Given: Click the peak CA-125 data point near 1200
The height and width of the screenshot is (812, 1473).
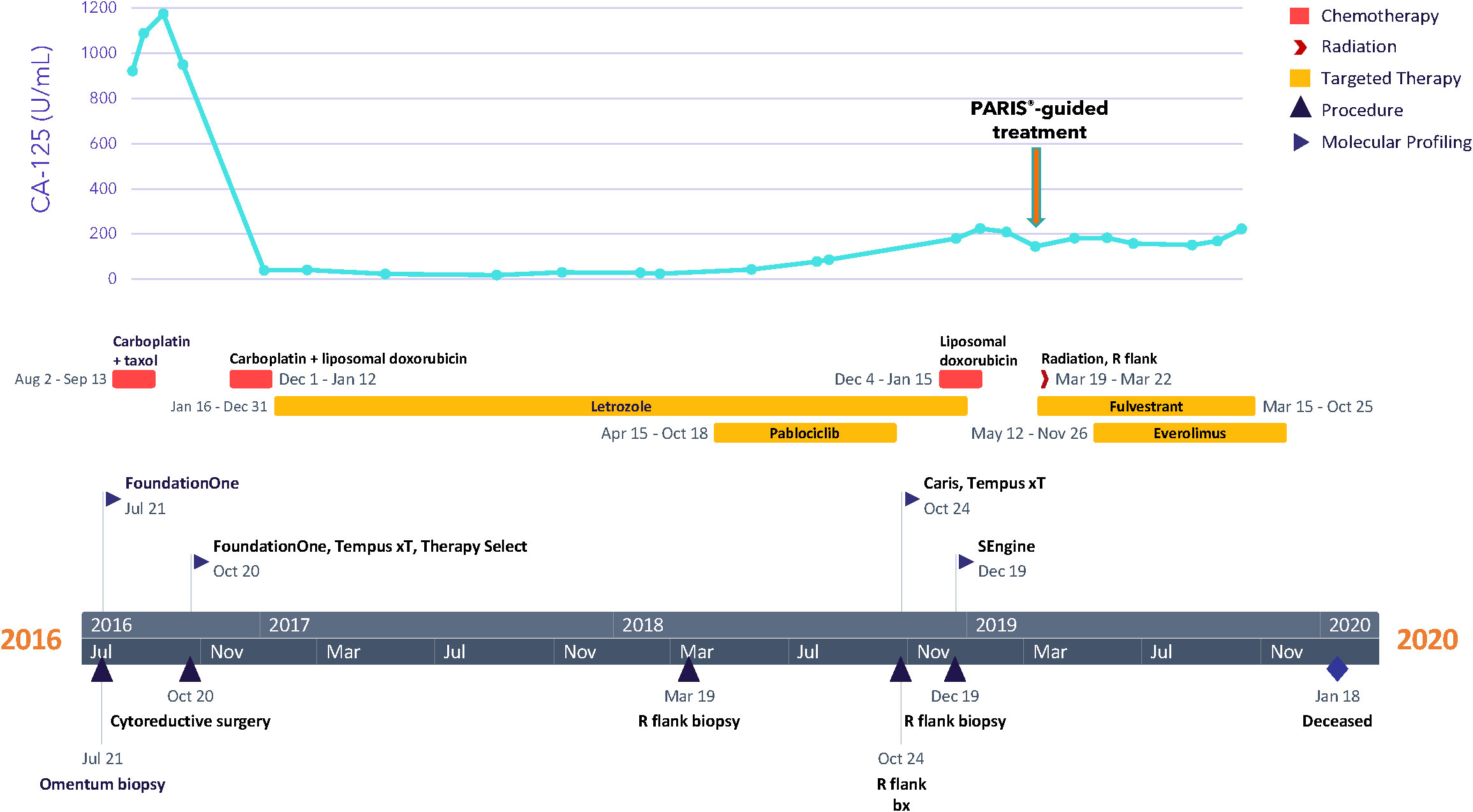Looking at the screenshot, I should pyautogui.click(x=163, y=14).
